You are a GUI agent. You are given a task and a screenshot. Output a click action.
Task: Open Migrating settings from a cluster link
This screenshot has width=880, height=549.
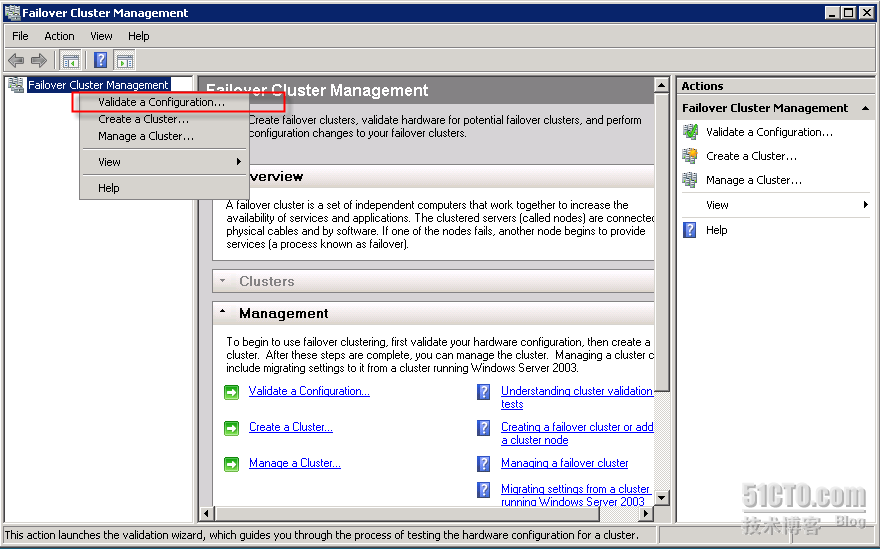575,496
